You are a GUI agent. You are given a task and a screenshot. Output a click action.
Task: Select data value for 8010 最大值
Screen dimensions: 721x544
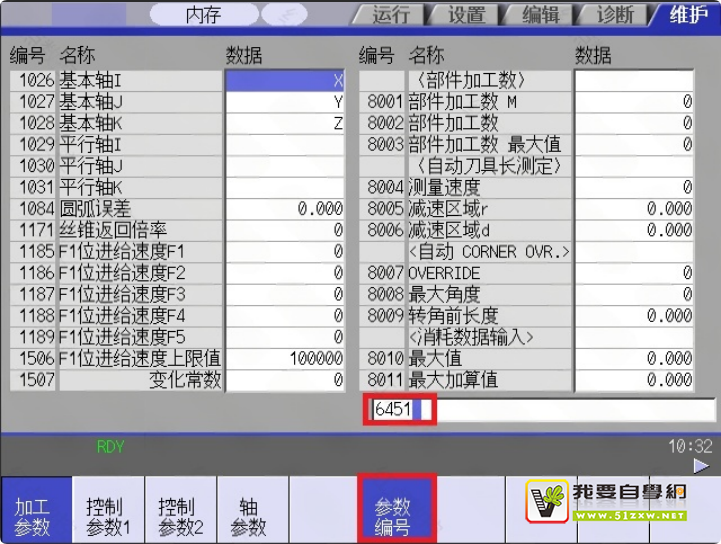tap(634, 359)
